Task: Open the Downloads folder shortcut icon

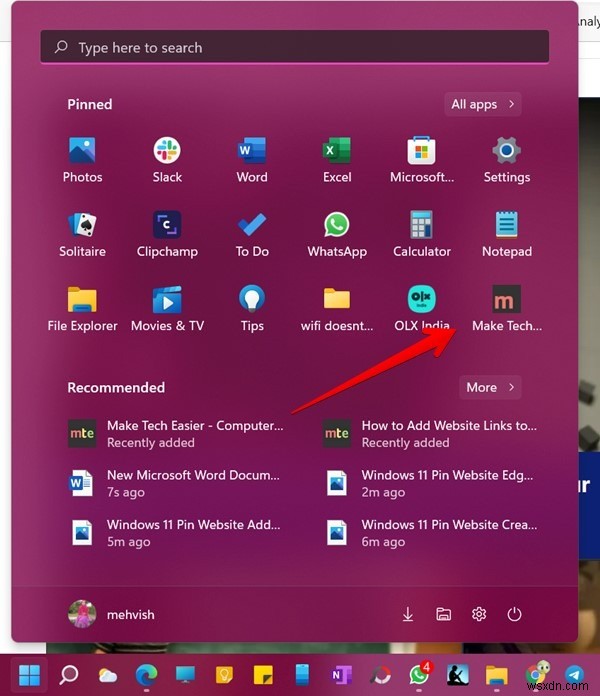Action: [408, 614]
